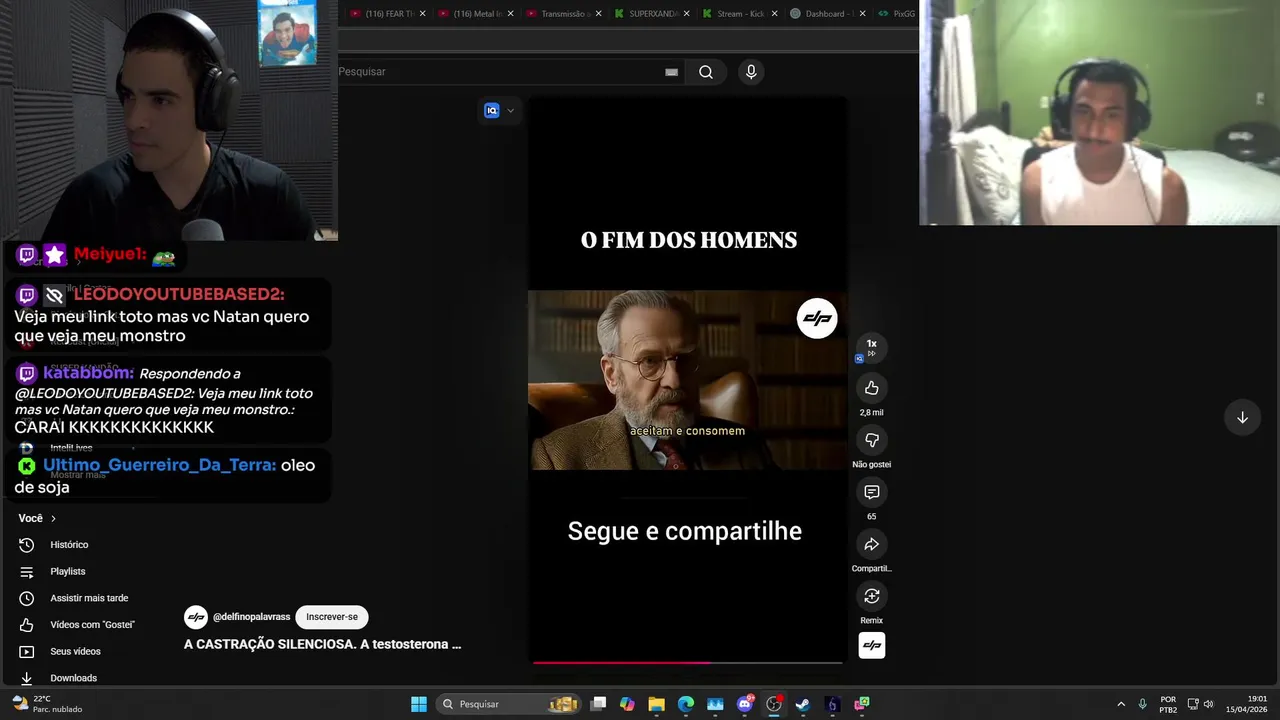Submit search with the magnifier button
1280x720 pixels.
coord(706,71)
